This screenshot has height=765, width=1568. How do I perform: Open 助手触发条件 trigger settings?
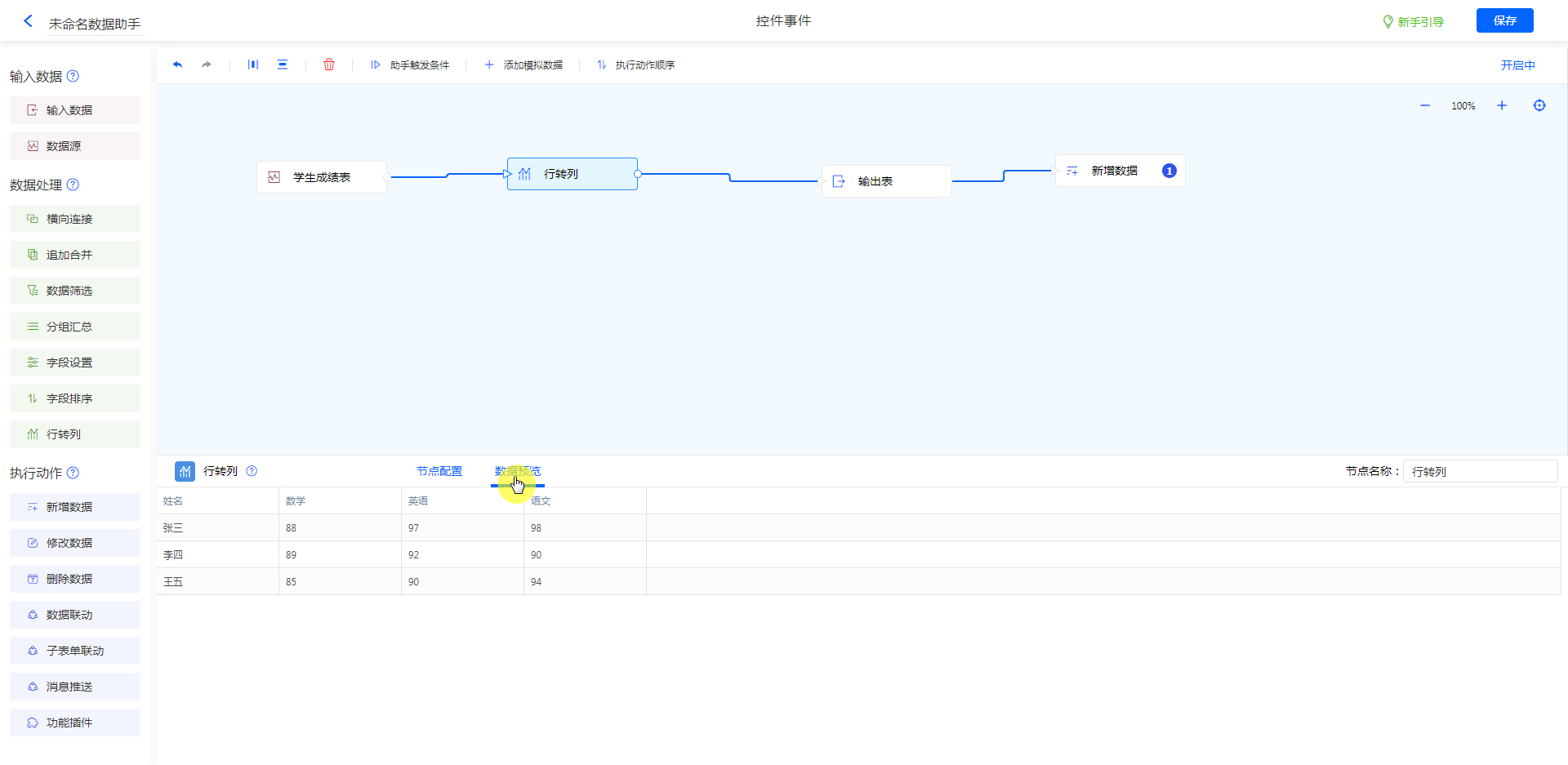click(x=410, y=65)
